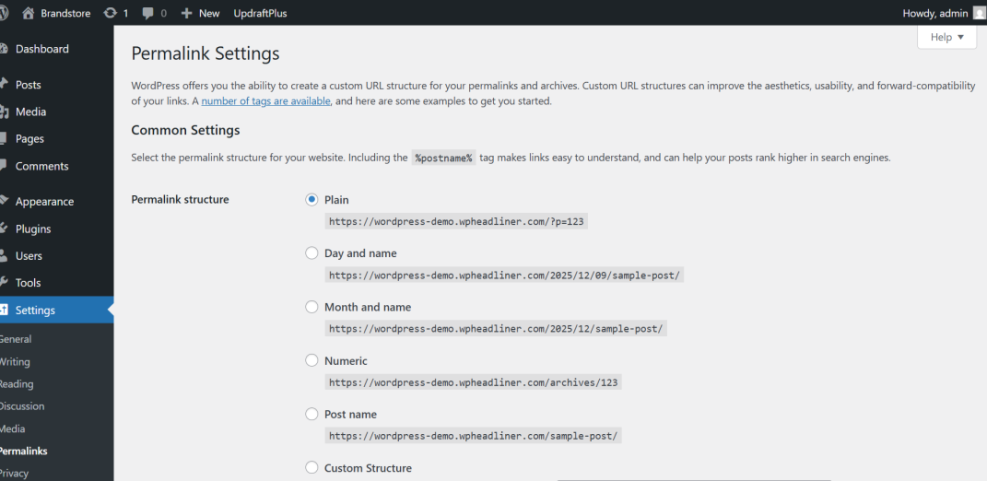The width and height of the screenshot is (987, 481).
Task: Click the Common Settings heading
Action: 186,130
